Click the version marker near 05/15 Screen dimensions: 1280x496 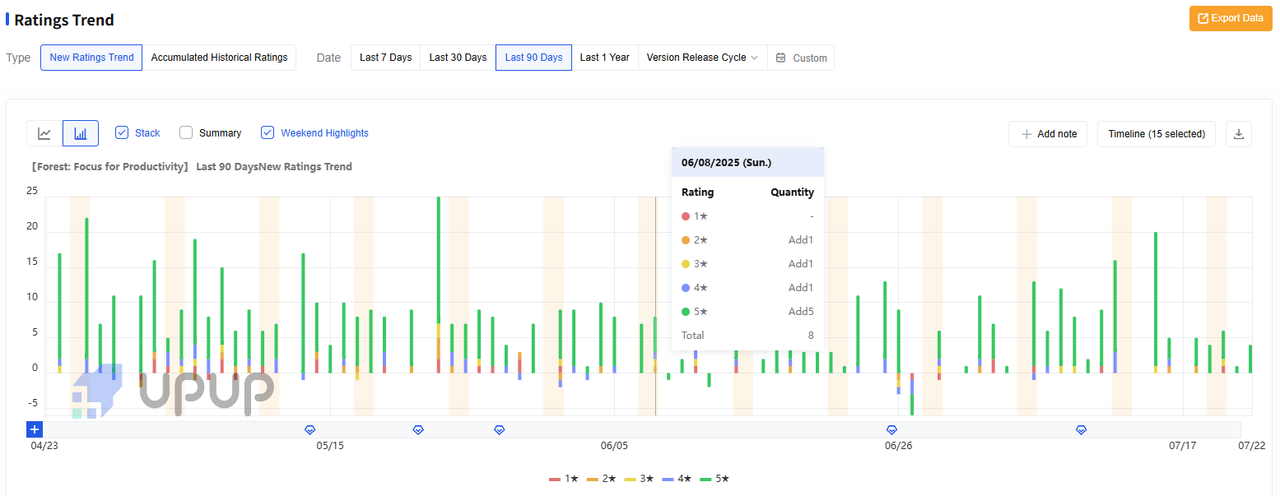click(x=310, y=429)
